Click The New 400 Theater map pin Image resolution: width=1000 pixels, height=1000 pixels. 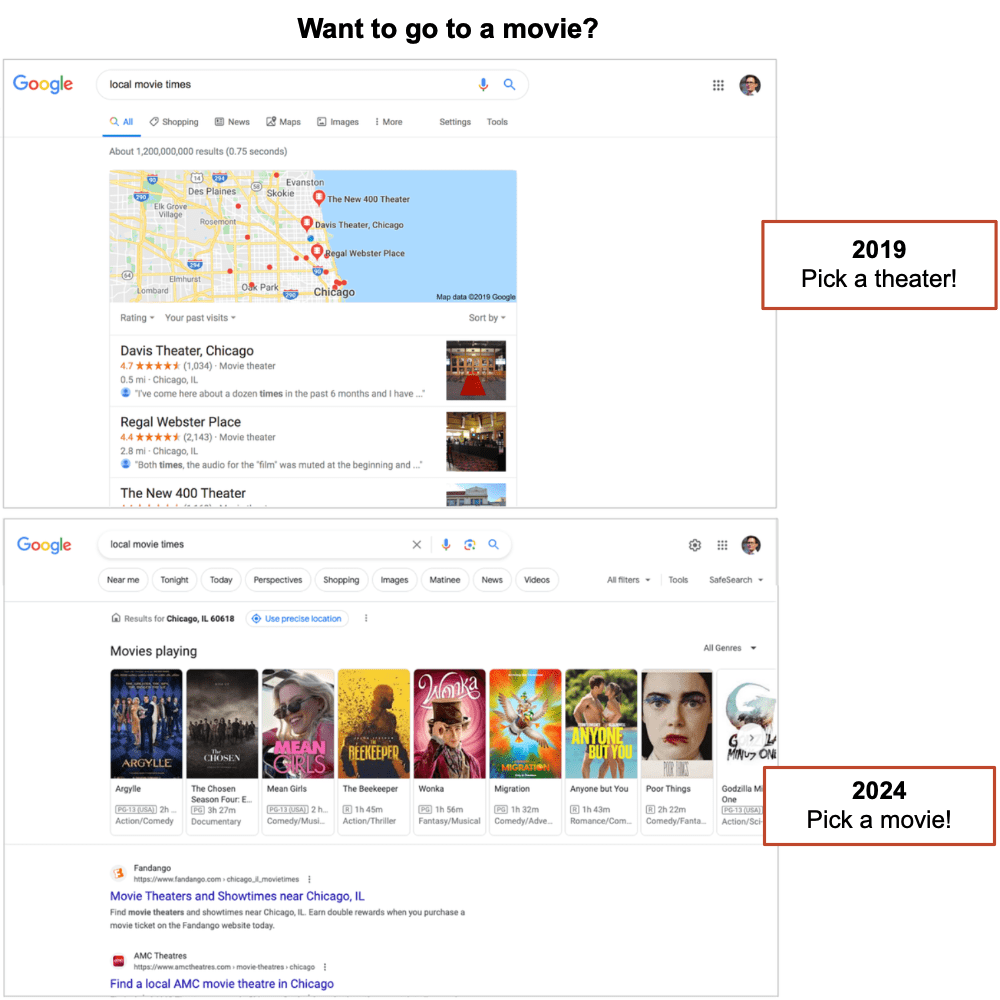click(x=319, y=198)
